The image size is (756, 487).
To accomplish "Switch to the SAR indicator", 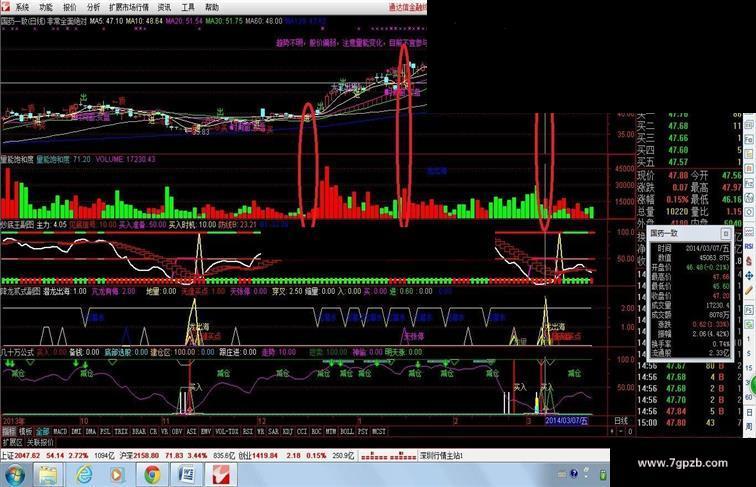I will pos(273,432).
